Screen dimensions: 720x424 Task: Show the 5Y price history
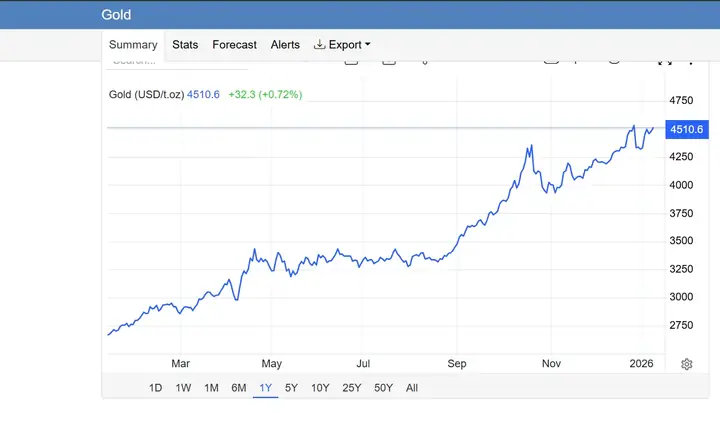[x=291, y=388]
